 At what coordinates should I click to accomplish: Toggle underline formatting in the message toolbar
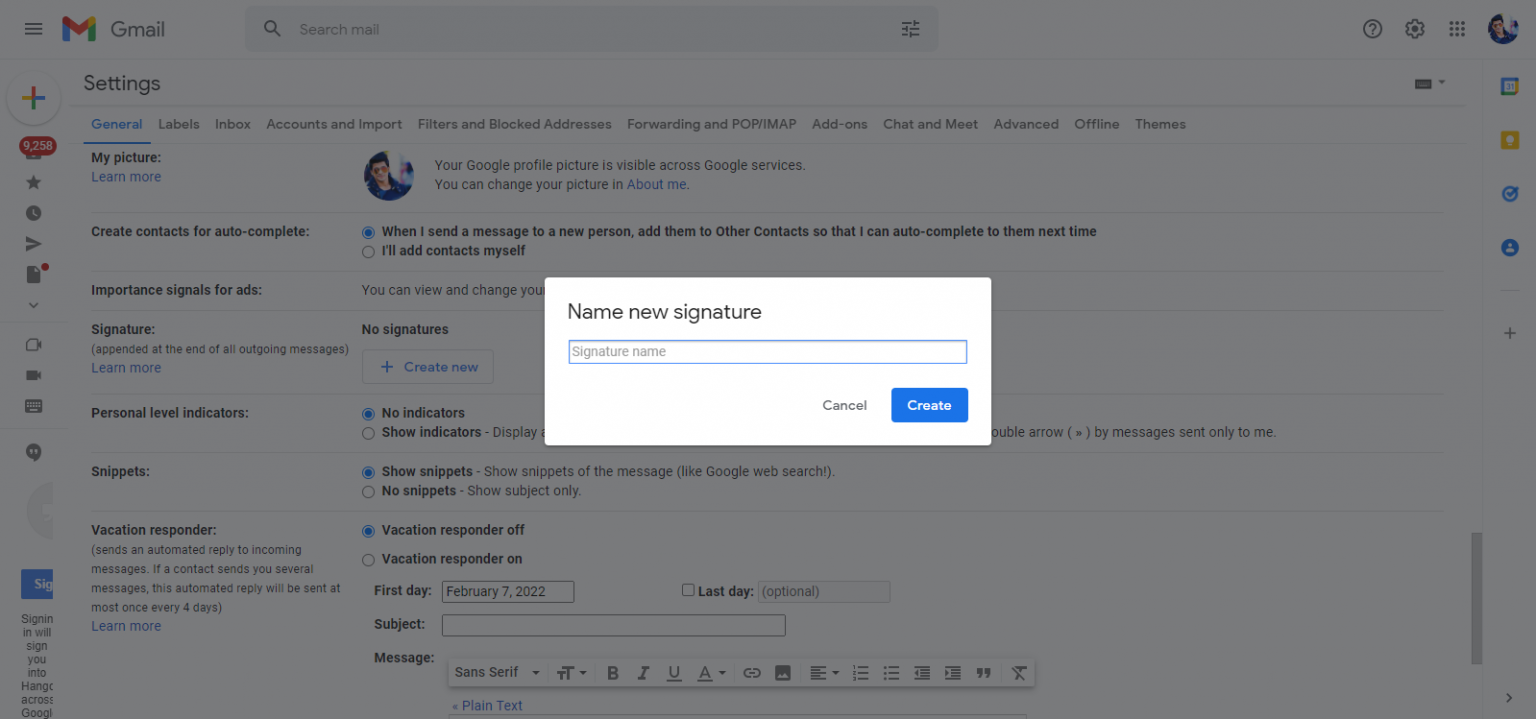point(674,672)
